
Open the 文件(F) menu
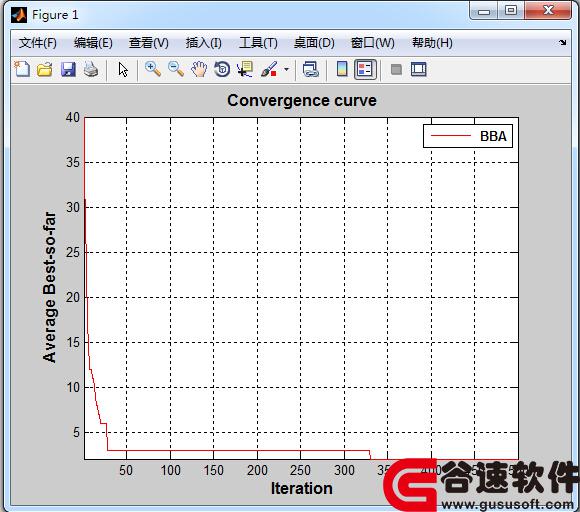[38, 43]
